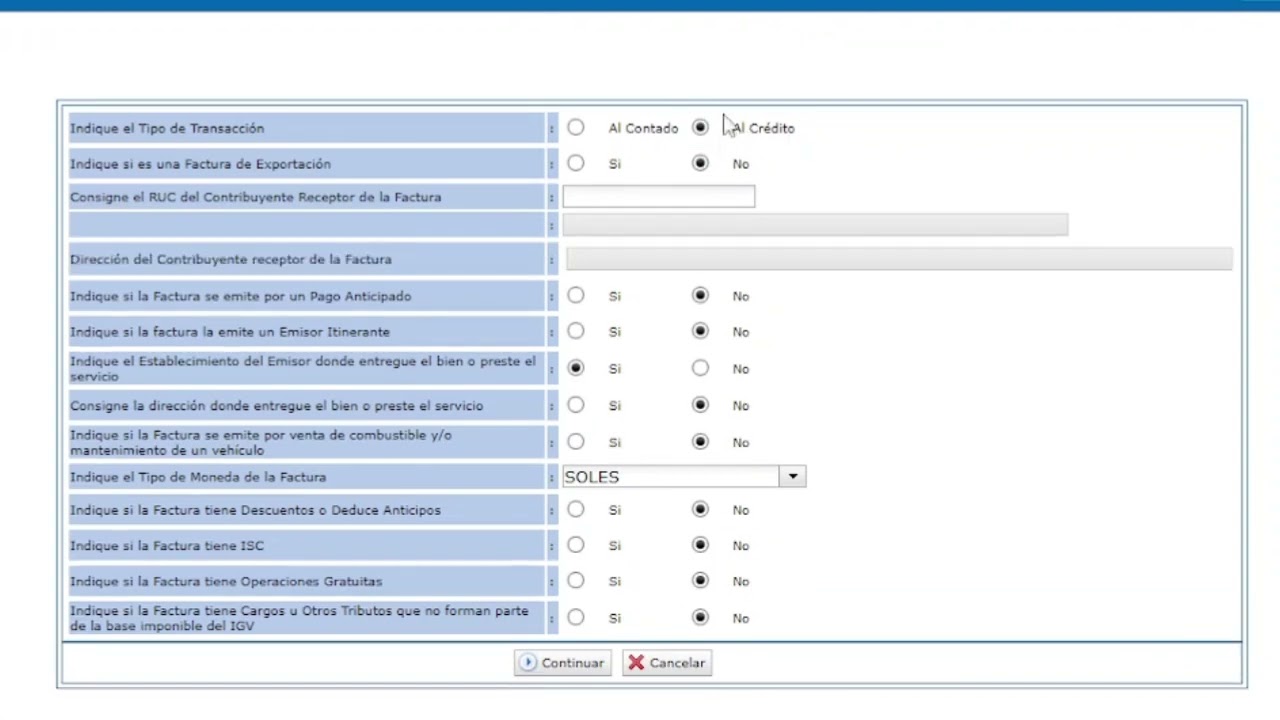Click the RUC del Contribuyente Receptor field

[x=659, y=197]
